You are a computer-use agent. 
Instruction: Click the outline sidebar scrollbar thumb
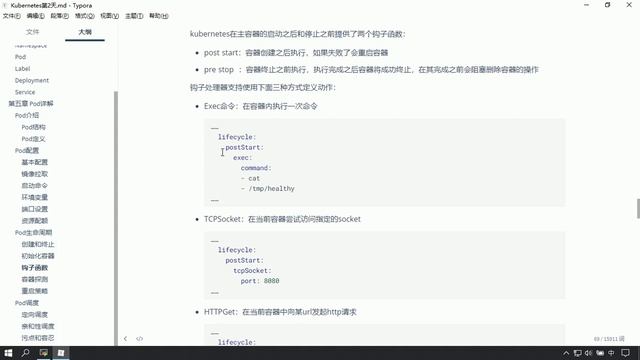[x=116, y=218]
